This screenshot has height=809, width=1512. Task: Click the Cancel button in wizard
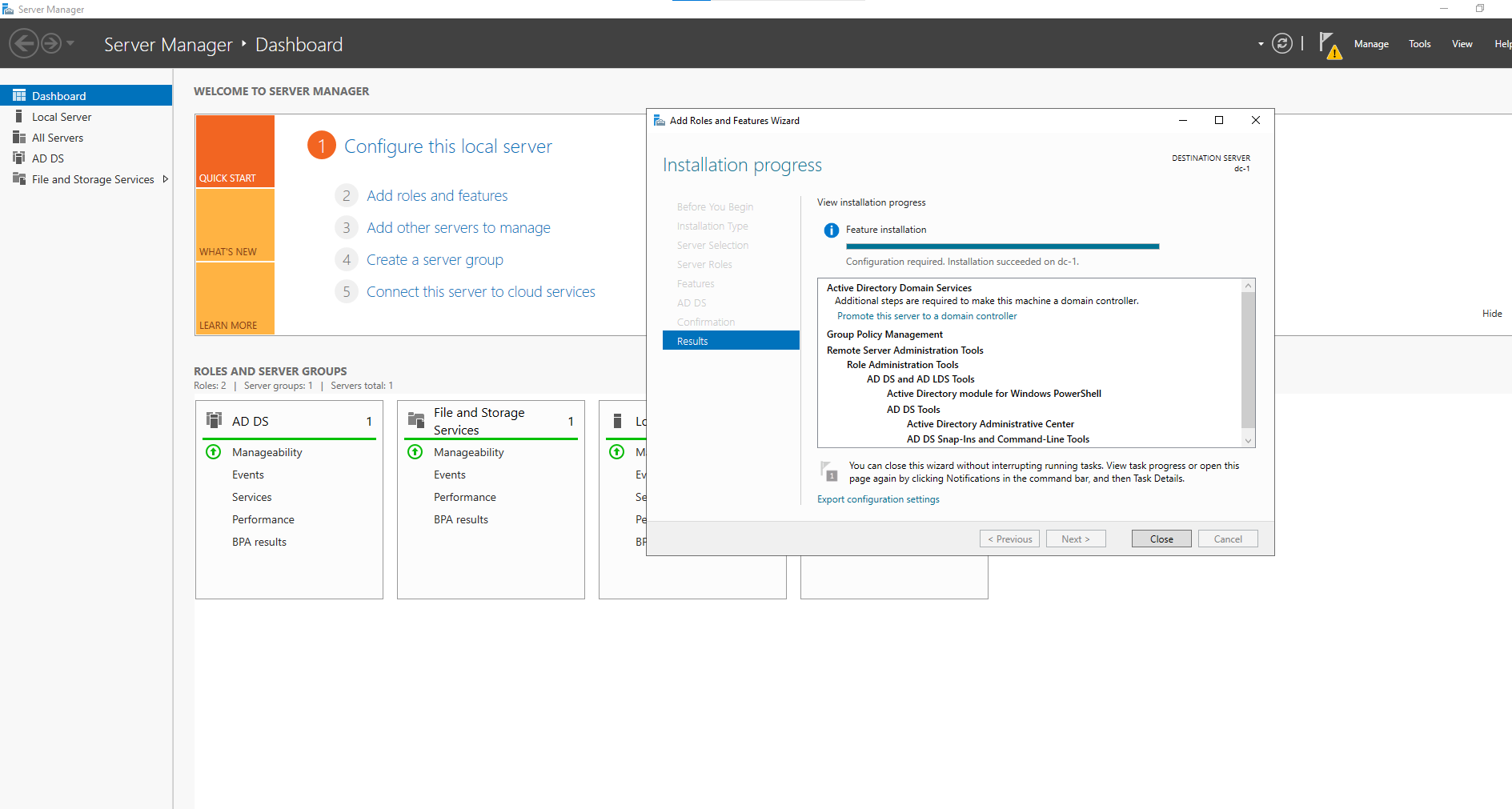tap(1228, 539)
